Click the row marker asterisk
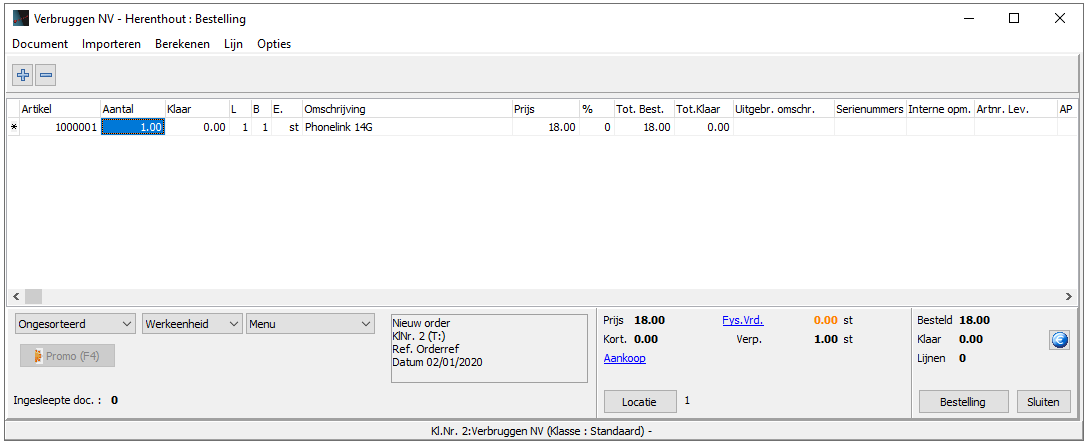Screen dimensions: 1088x448 coord(13,128)
